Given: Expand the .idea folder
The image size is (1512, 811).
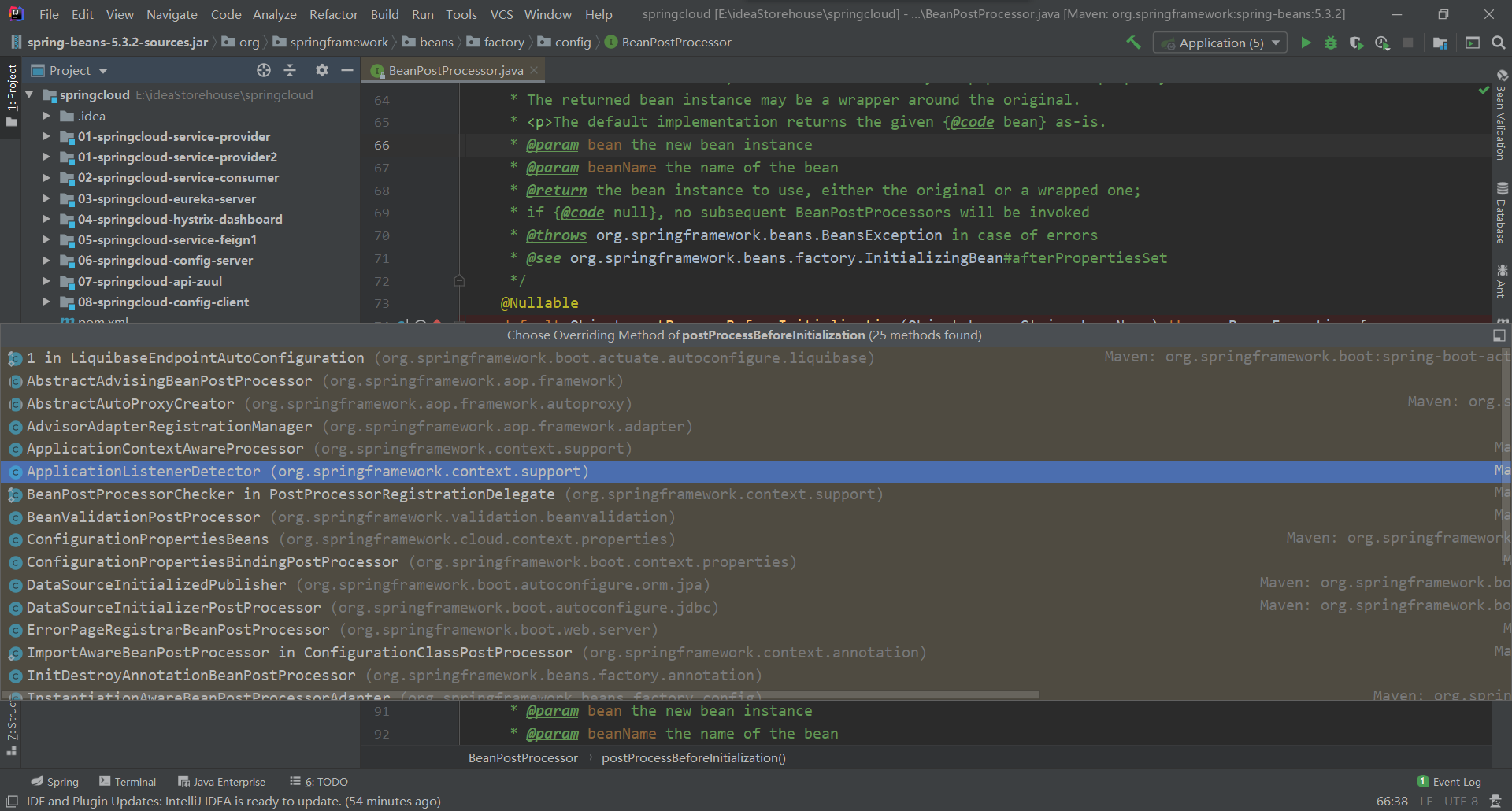Looking at the screenshot, I should pyautogui.click(x=46, y=116).
